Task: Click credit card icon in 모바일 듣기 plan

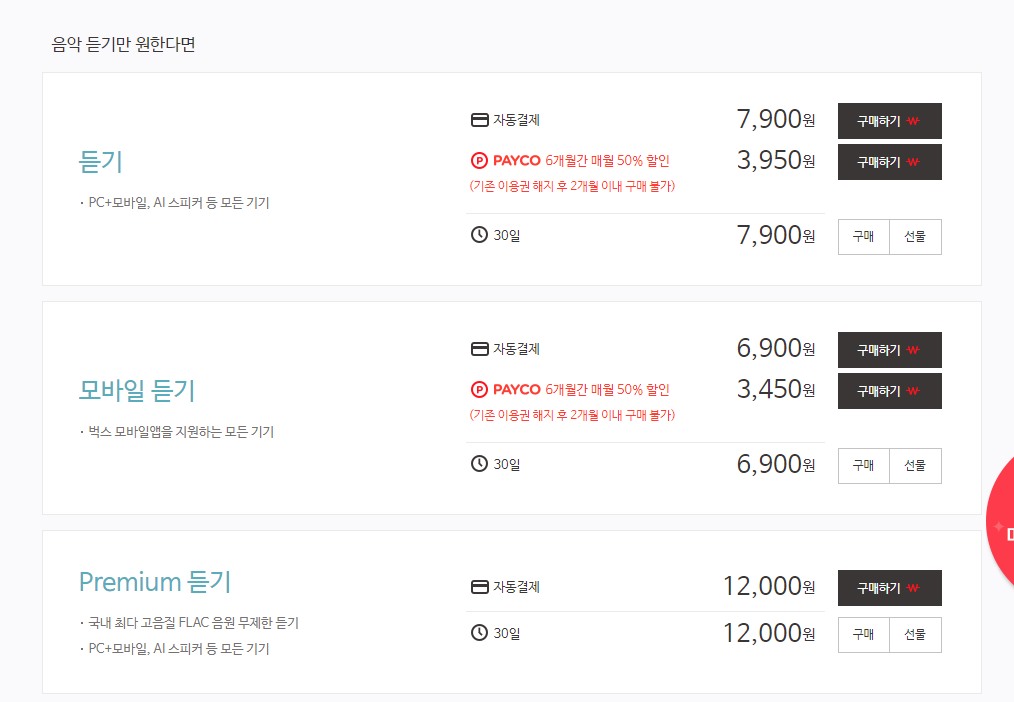Action: coord(479,349)
